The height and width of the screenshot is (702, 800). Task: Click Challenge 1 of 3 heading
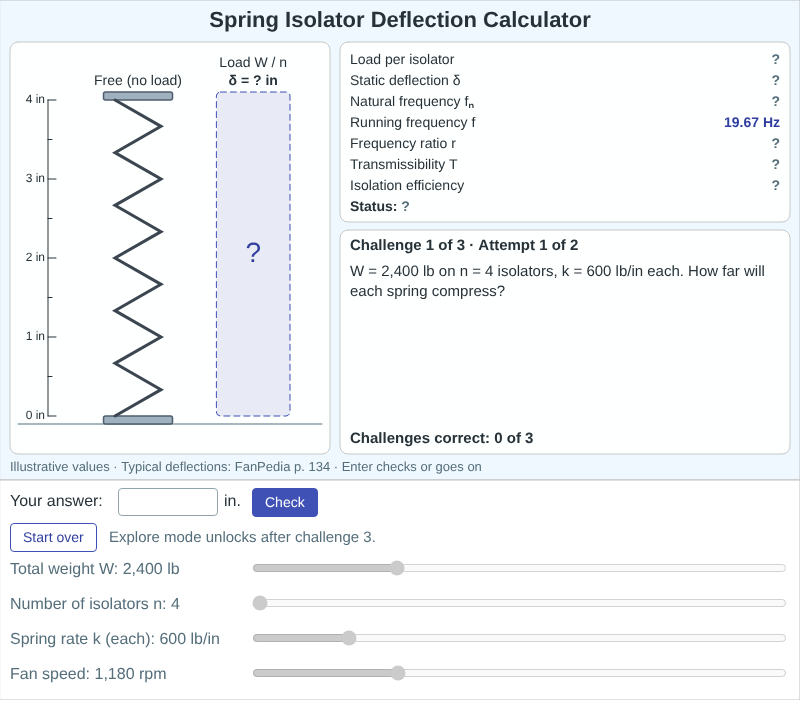464,245
